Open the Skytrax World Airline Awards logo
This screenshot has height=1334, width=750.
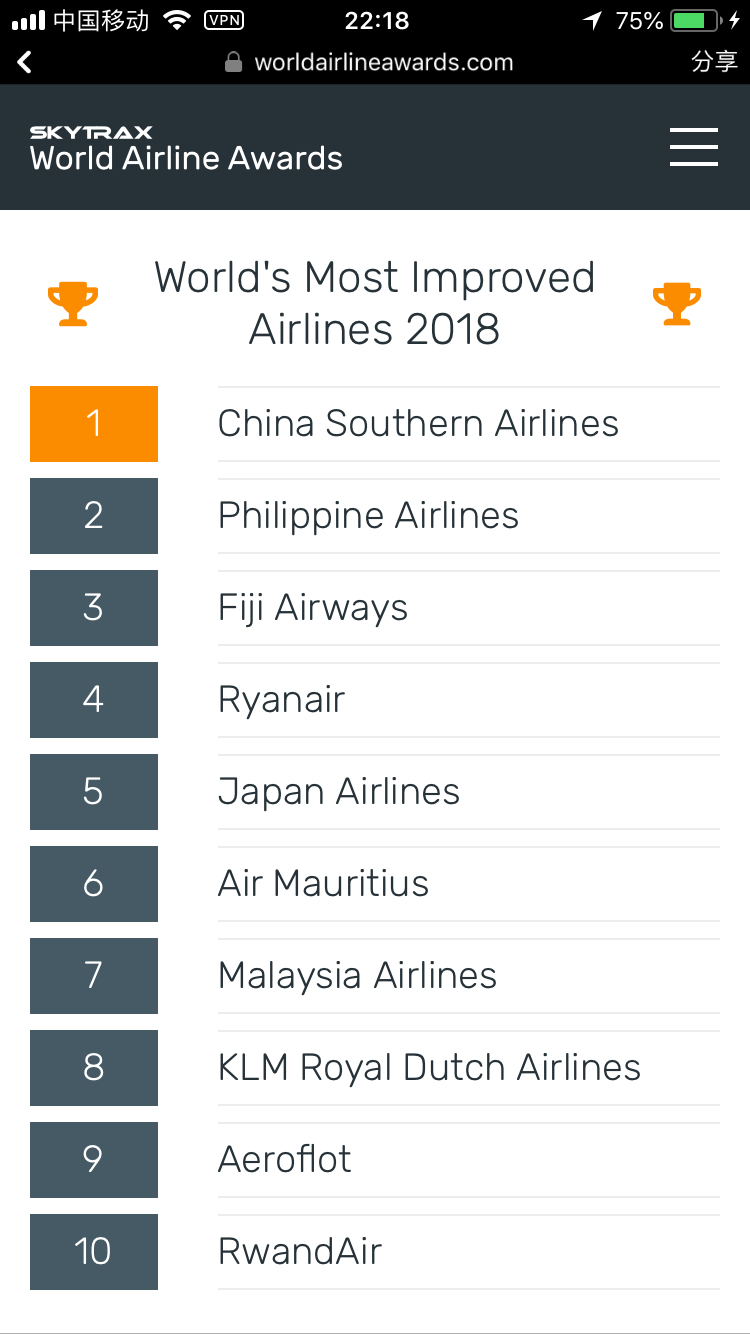[186, 149]
